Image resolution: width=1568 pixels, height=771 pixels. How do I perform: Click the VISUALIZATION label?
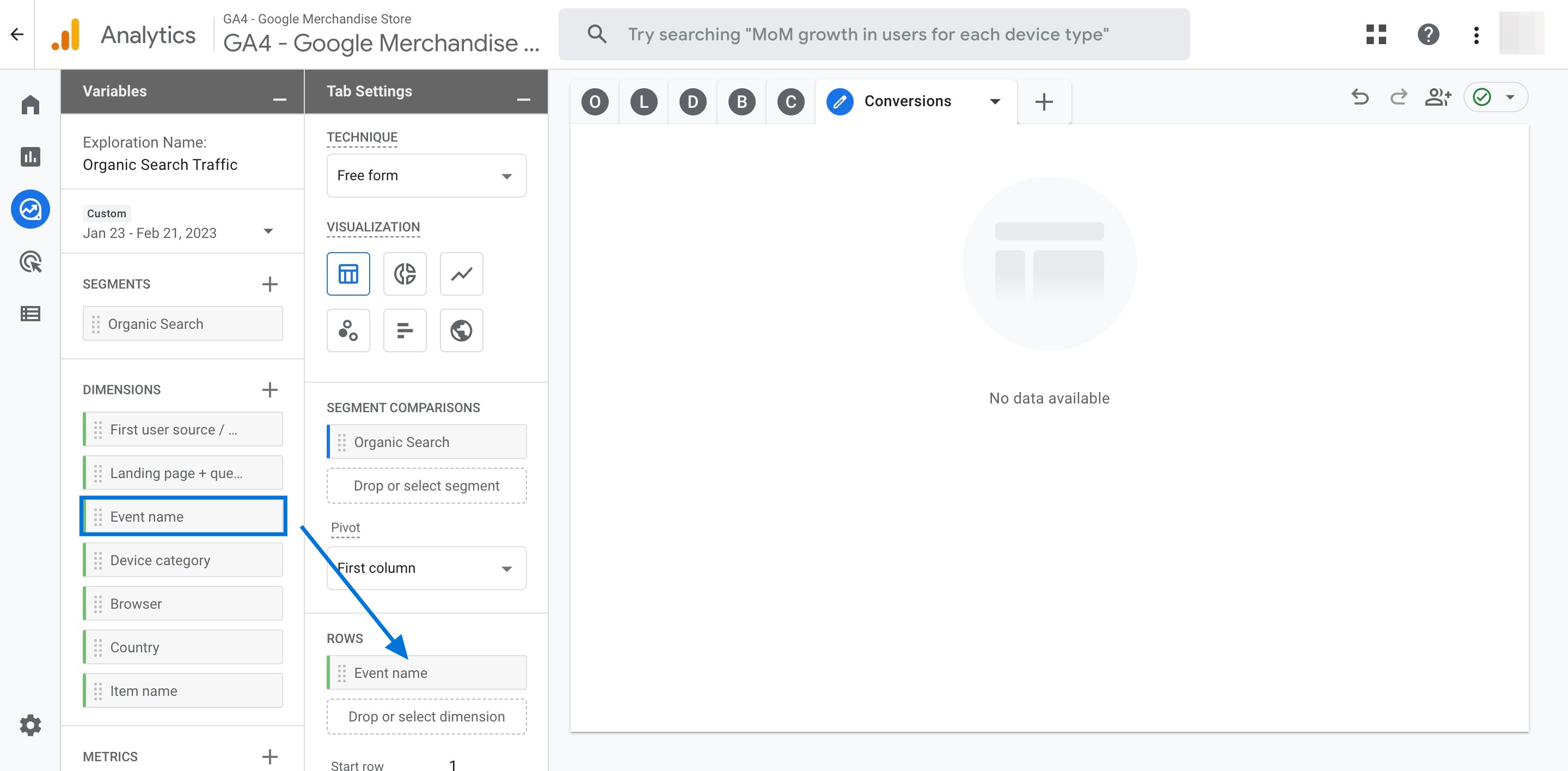[x=373, y=227]
